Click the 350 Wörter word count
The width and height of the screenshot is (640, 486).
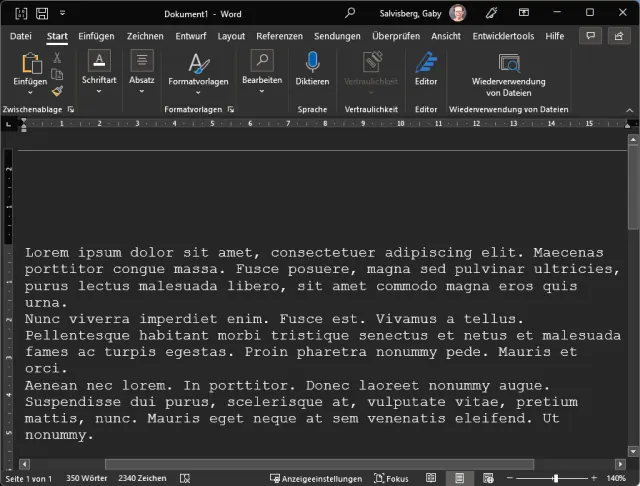[x=87, y=479]
